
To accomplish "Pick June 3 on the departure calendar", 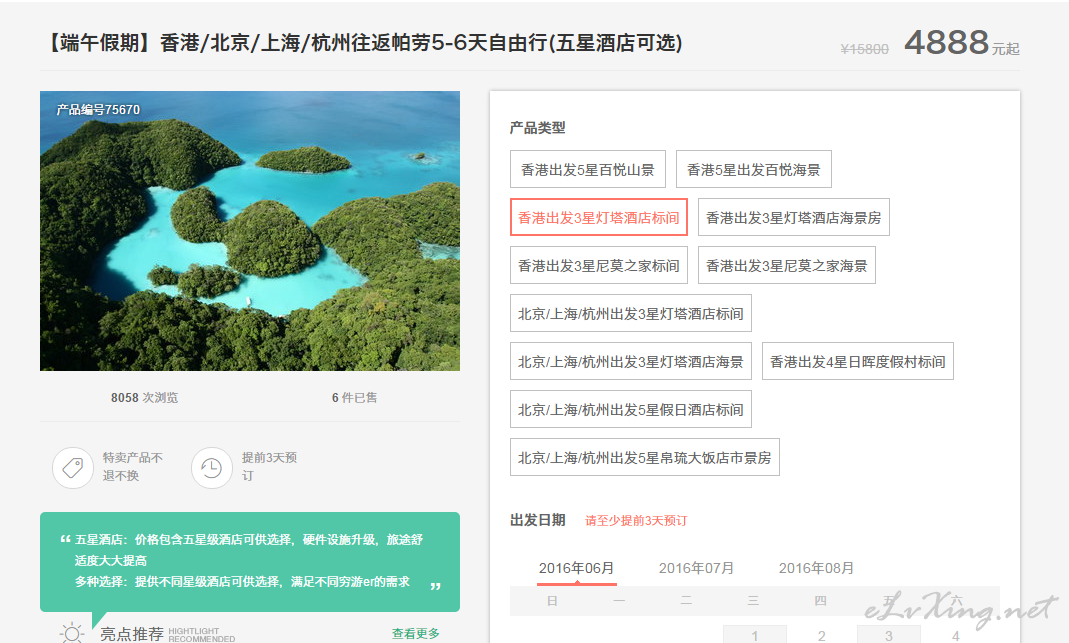I will point(888,634).
